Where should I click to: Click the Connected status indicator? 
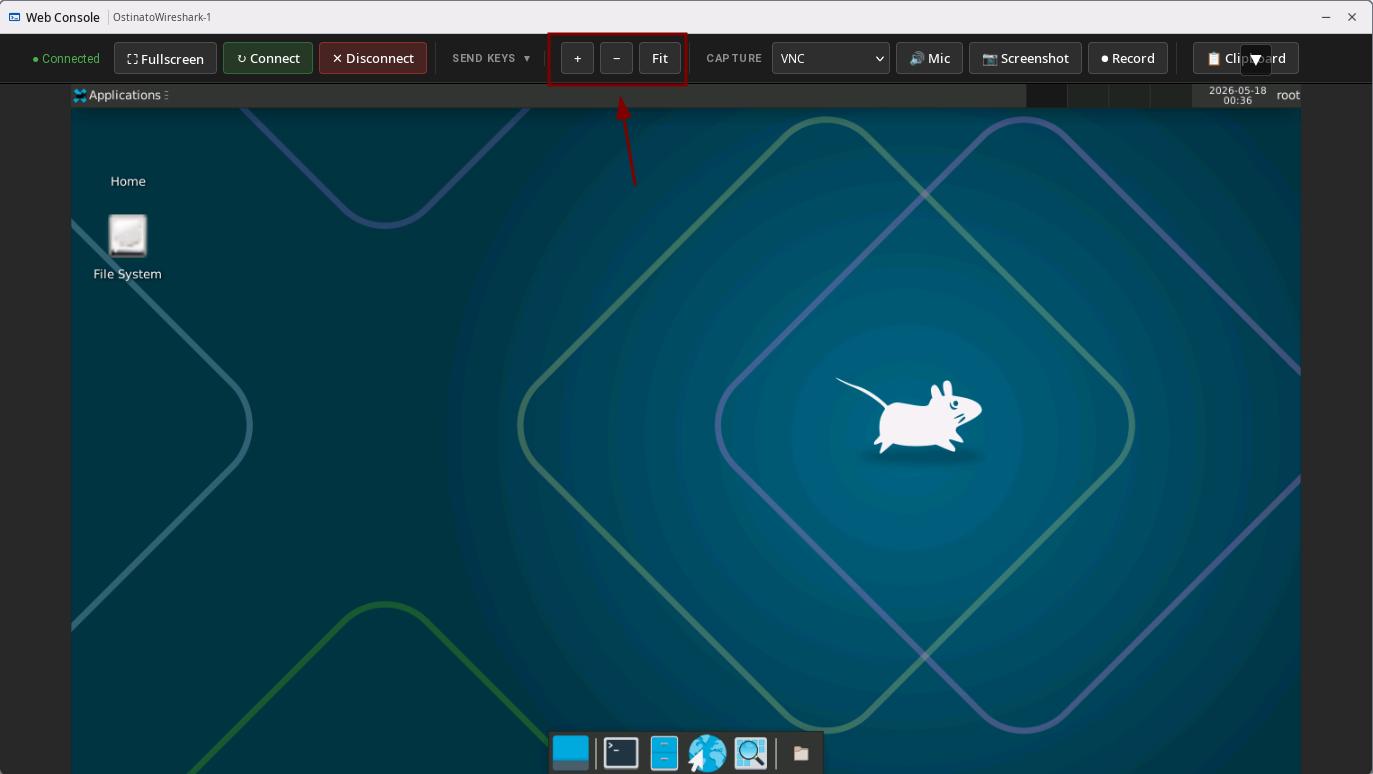[66, 59]
